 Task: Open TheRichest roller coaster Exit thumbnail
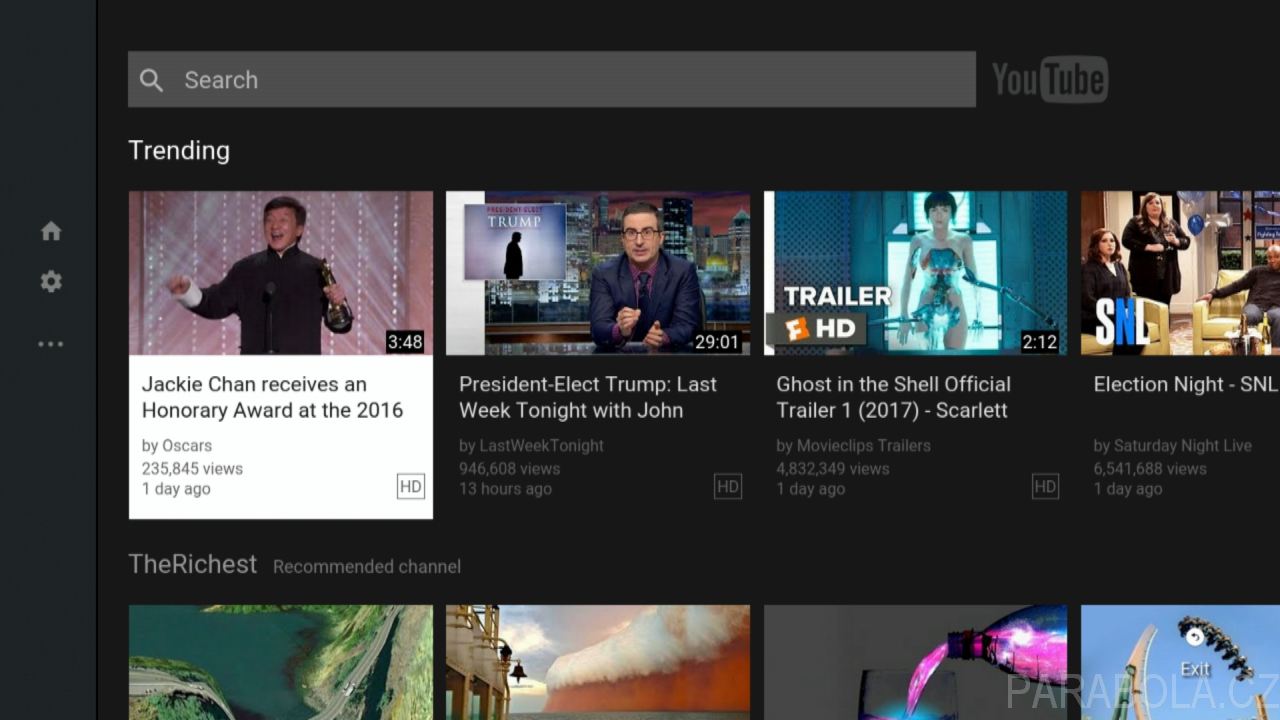click(x=1180, y=662)
